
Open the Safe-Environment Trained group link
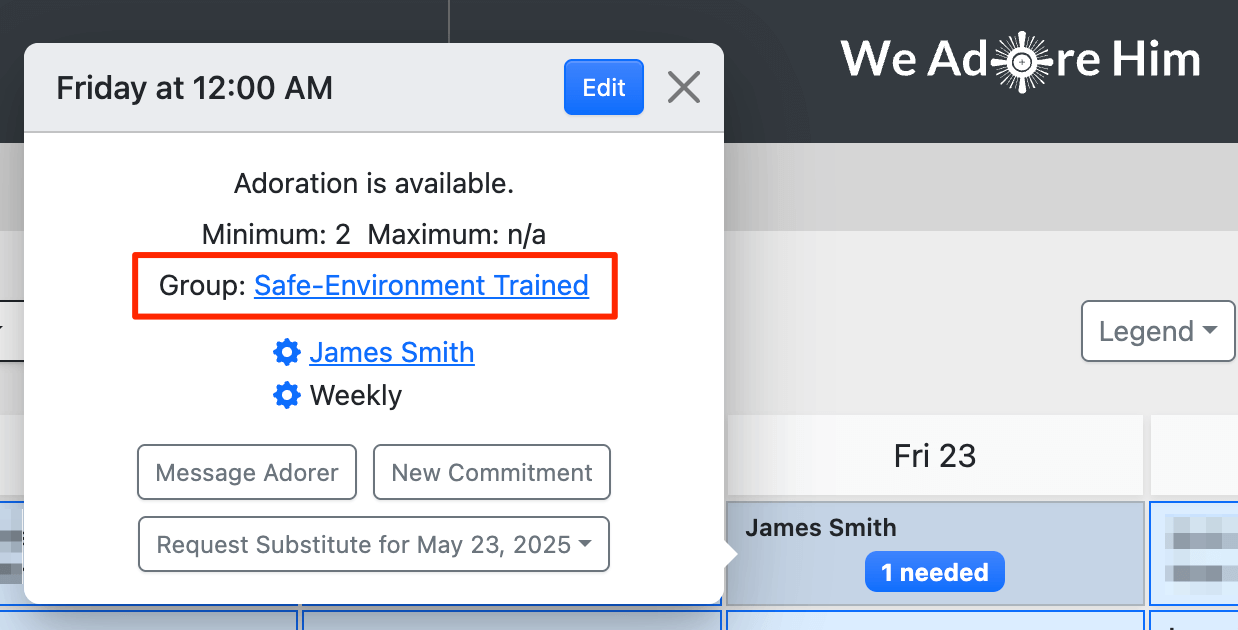[421, 286]
